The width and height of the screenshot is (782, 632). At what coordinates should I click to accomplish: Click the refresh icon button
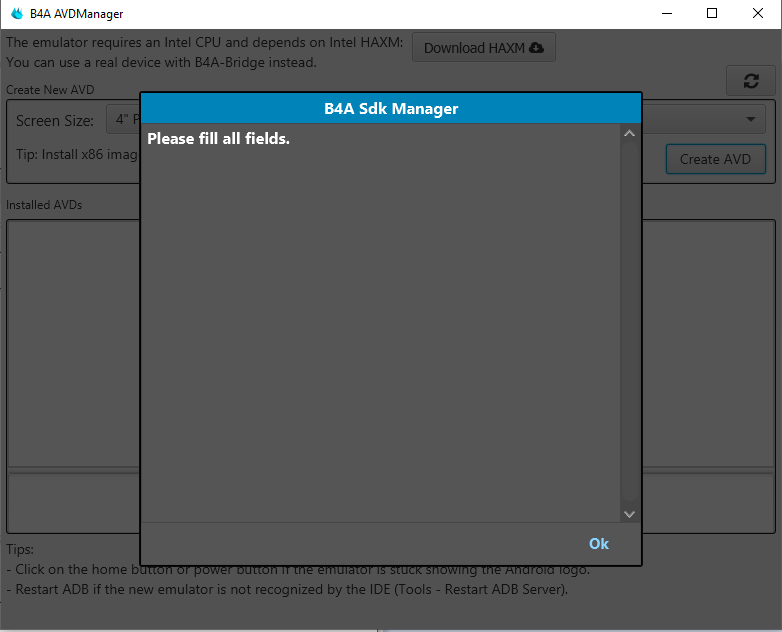751,80
